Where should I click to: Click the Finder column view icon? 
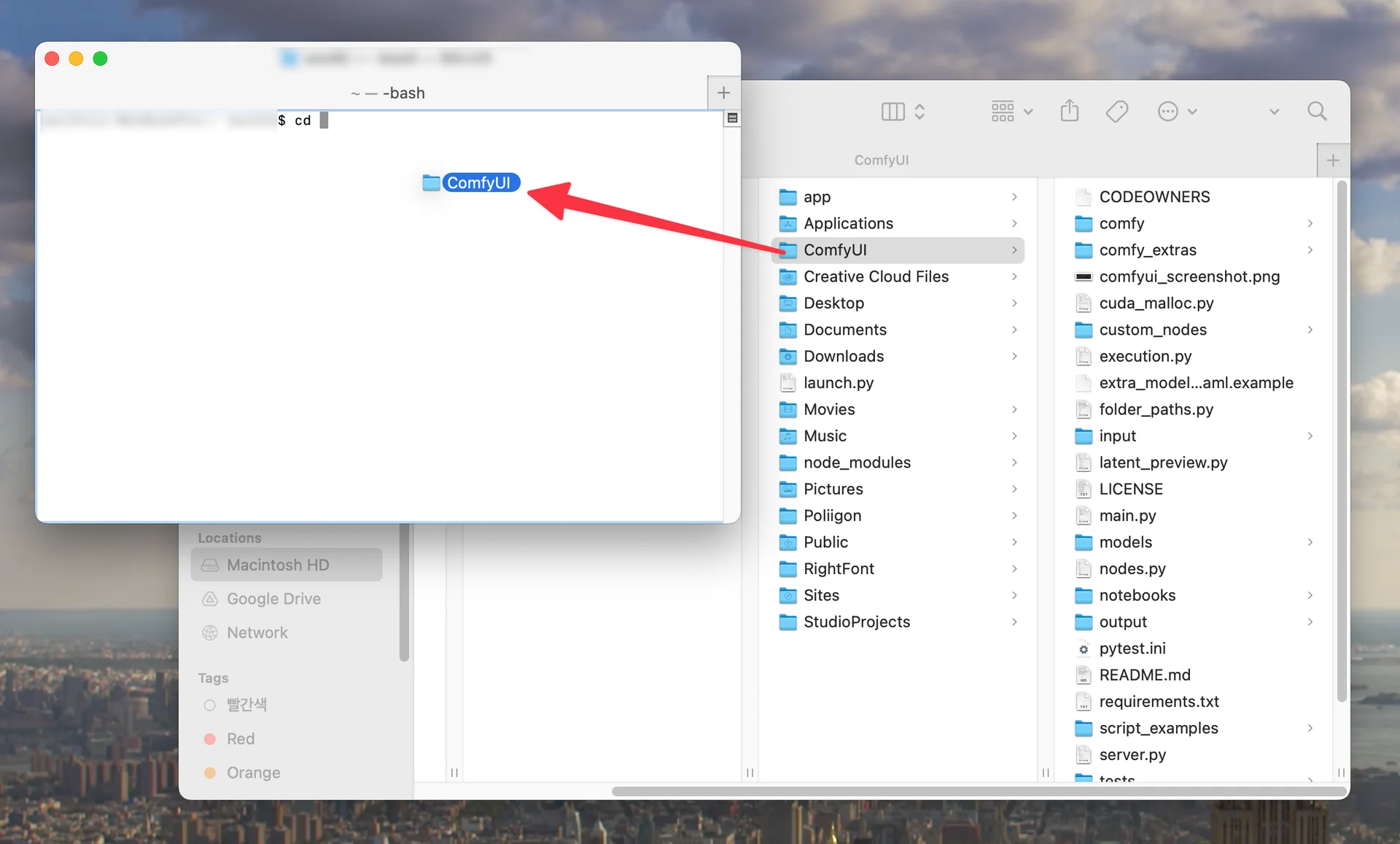click(893, 112)
